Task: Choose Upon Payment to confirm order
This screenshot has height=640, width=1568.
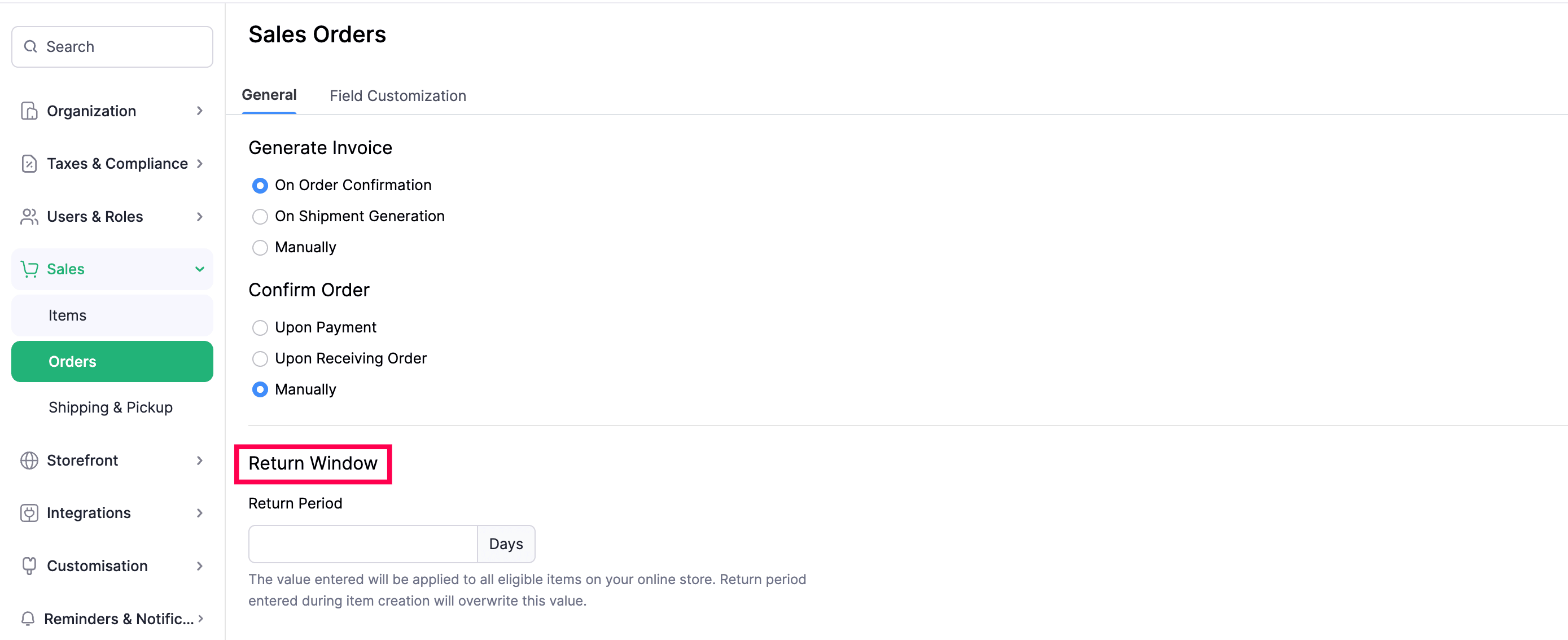Action: pyautogui.click(x=260, y=328)
